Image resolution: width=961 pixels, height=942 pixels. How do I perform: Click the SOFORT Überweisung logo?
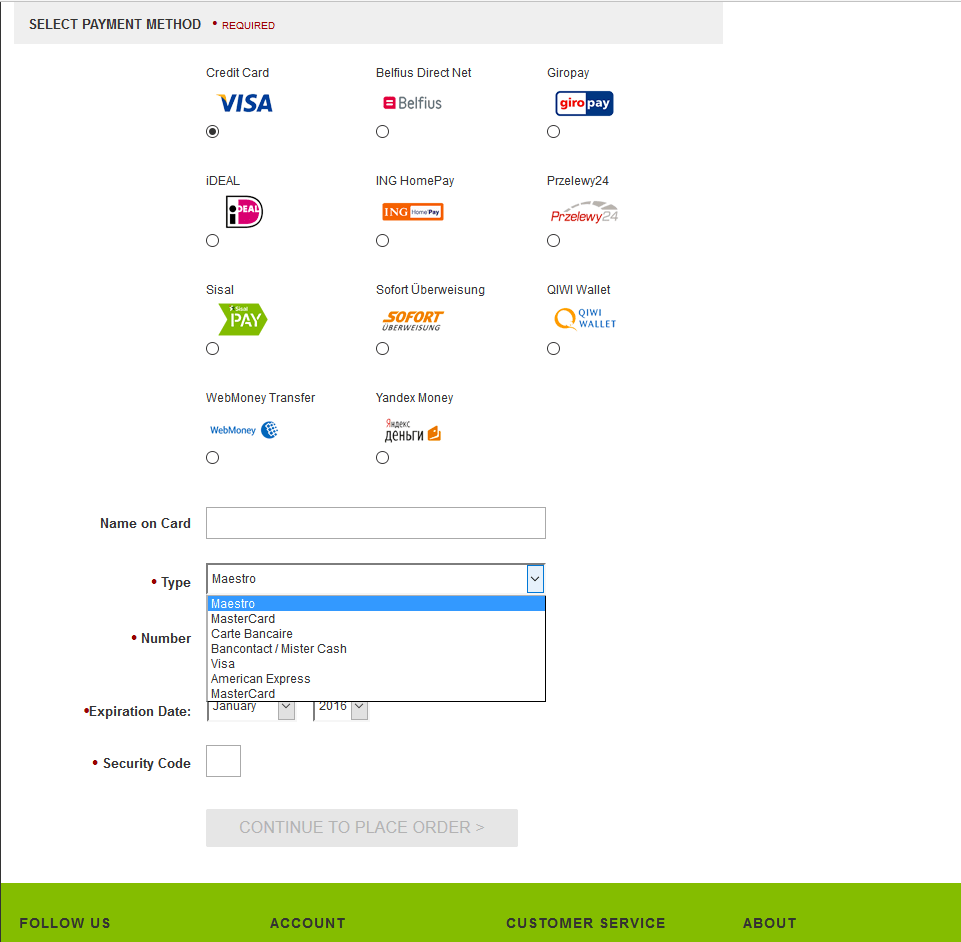click(x=412, y=321)
